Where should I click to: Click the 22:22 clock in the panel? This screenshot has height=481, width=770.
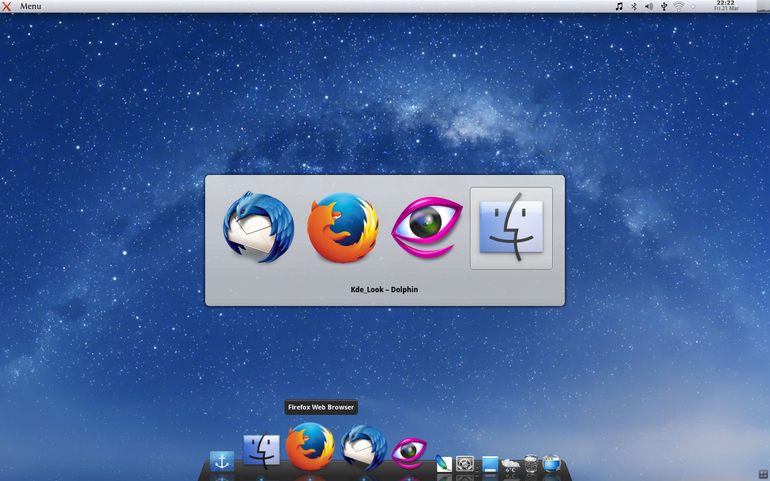[726, 5]
